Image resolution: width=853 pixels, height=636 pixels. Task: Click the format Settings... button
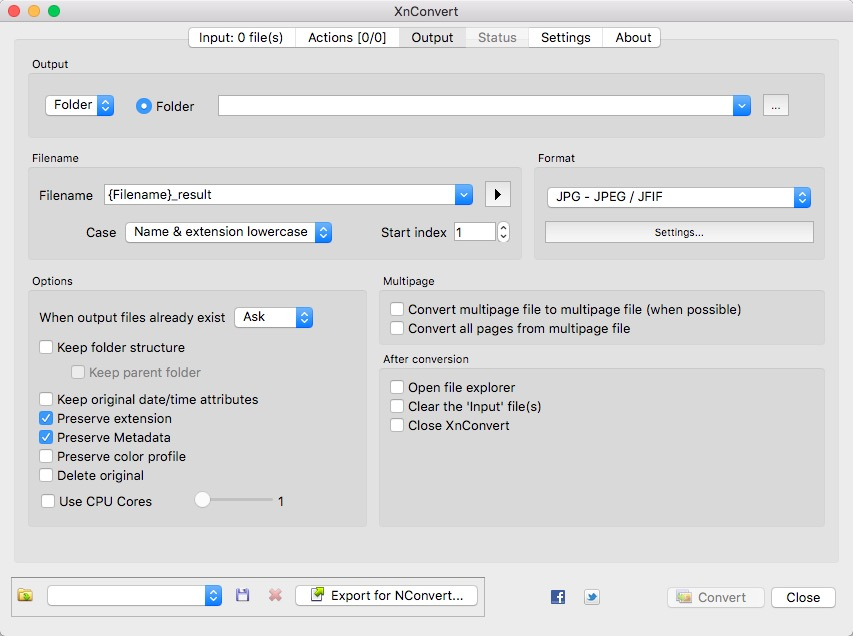[679, 232]
